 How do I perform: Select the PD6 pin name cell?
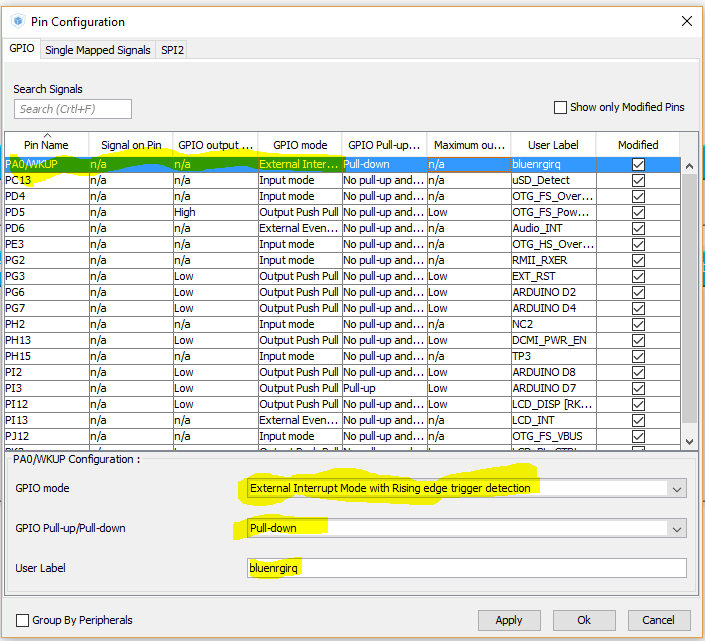tap(47, 228)
